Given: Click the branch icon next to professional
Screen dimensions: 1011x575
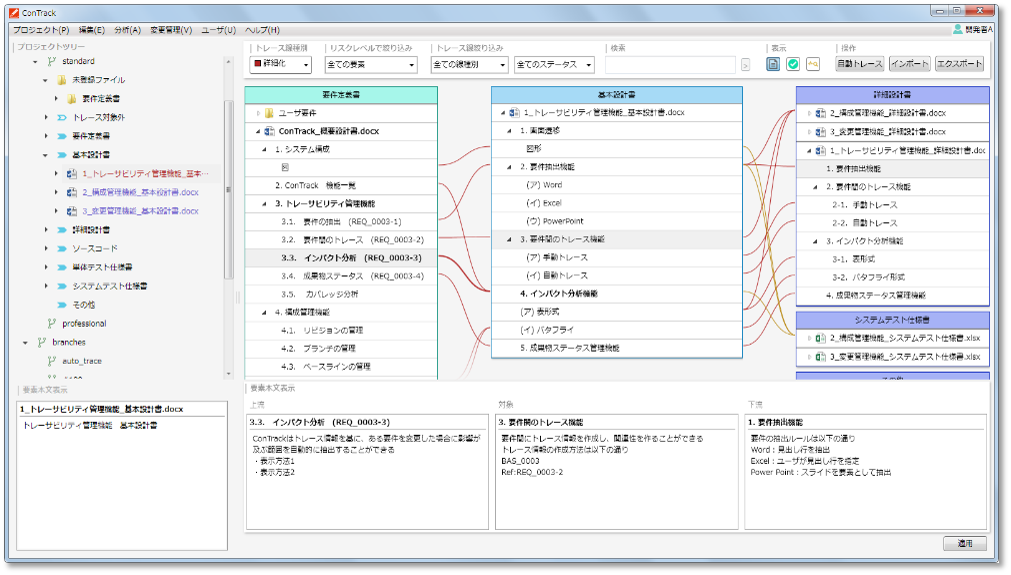Looking at the screenshot, I should (52, 324).
